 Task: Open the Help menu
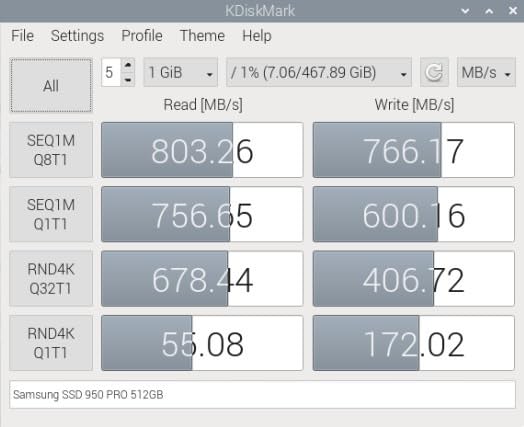tap(257, 35)
